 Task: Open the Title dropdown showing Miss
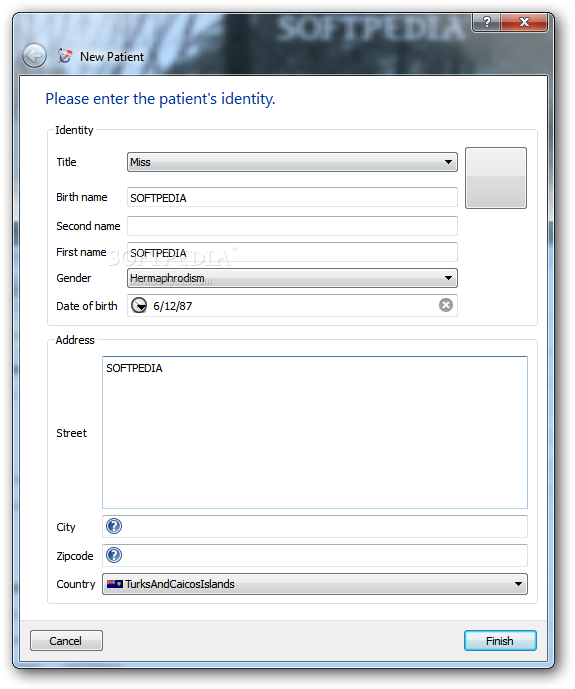(x=292, y=162)
